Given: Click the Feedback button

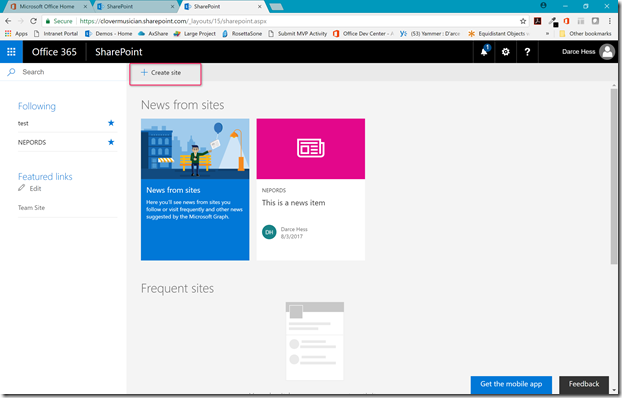Looking at the screenshot, I should (x=584, y=384).
